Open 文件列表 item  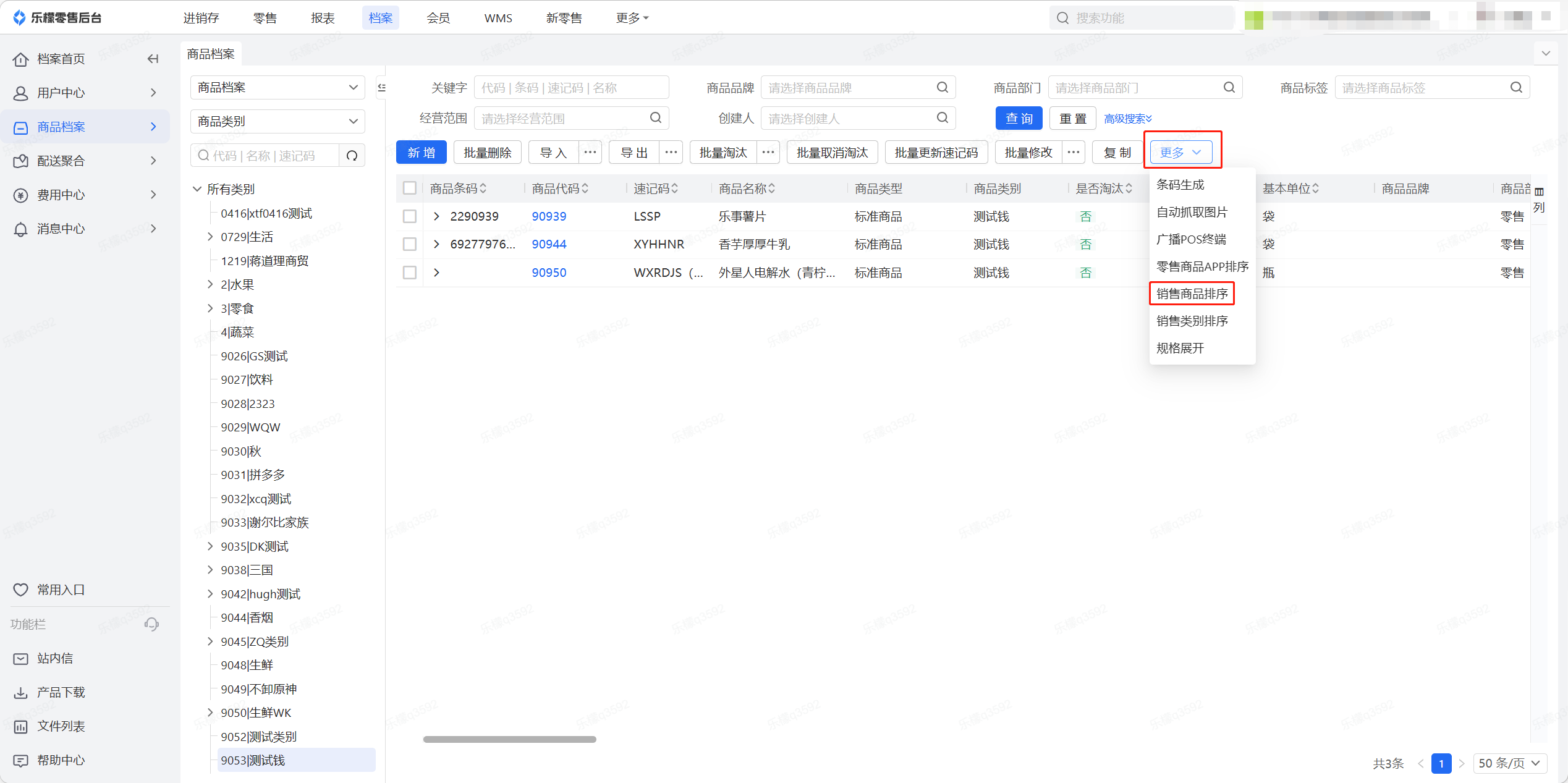pos(85,726)
